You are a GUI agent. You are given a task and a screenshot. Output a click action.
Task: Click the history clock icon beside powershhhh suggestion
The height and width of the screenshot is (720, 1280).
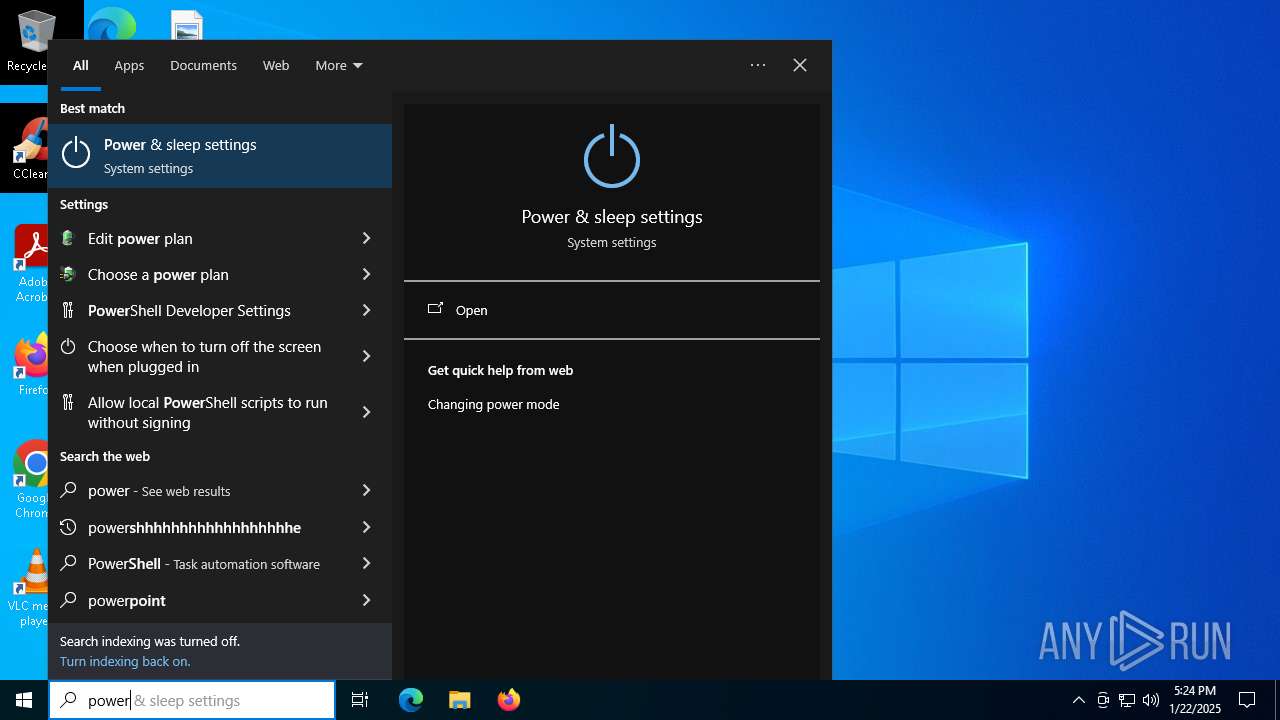(x=68, y=527)
